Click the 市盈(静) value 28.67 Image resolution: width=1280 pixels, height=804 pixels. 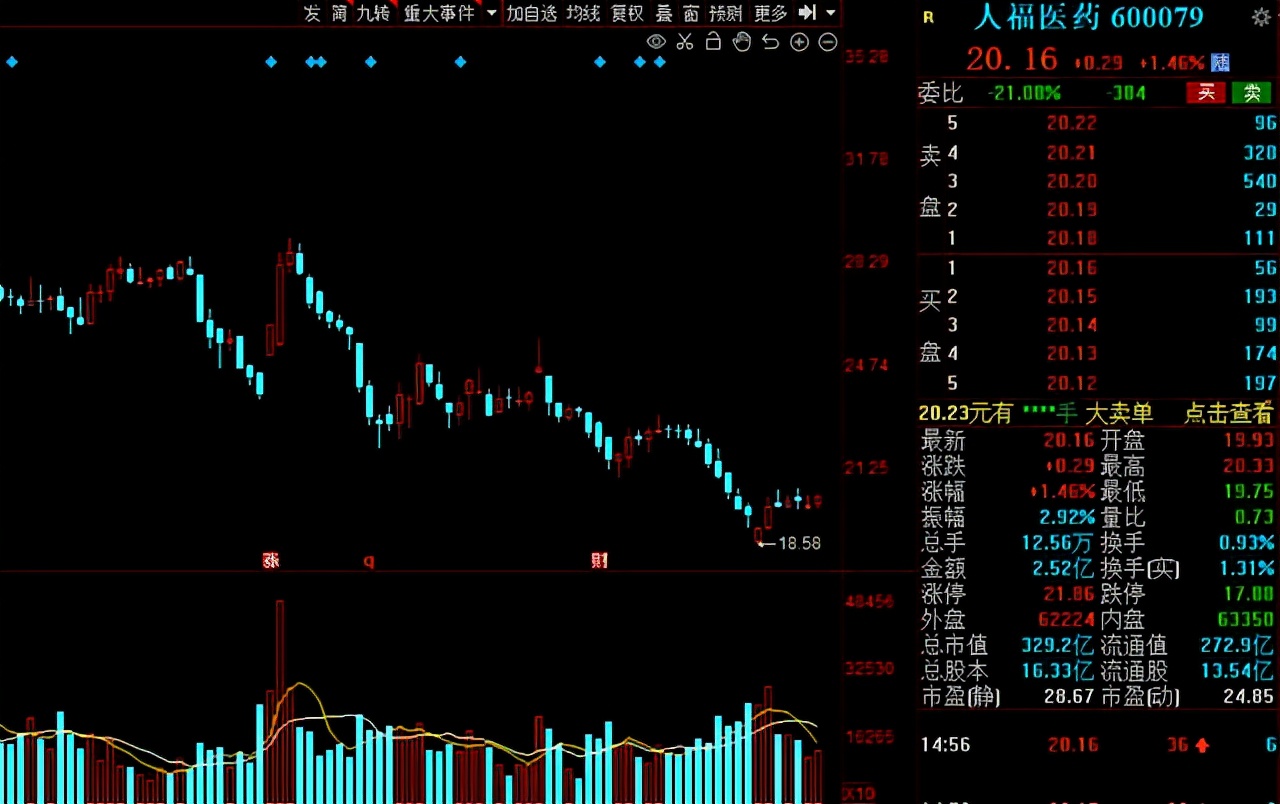point(1069,697)
